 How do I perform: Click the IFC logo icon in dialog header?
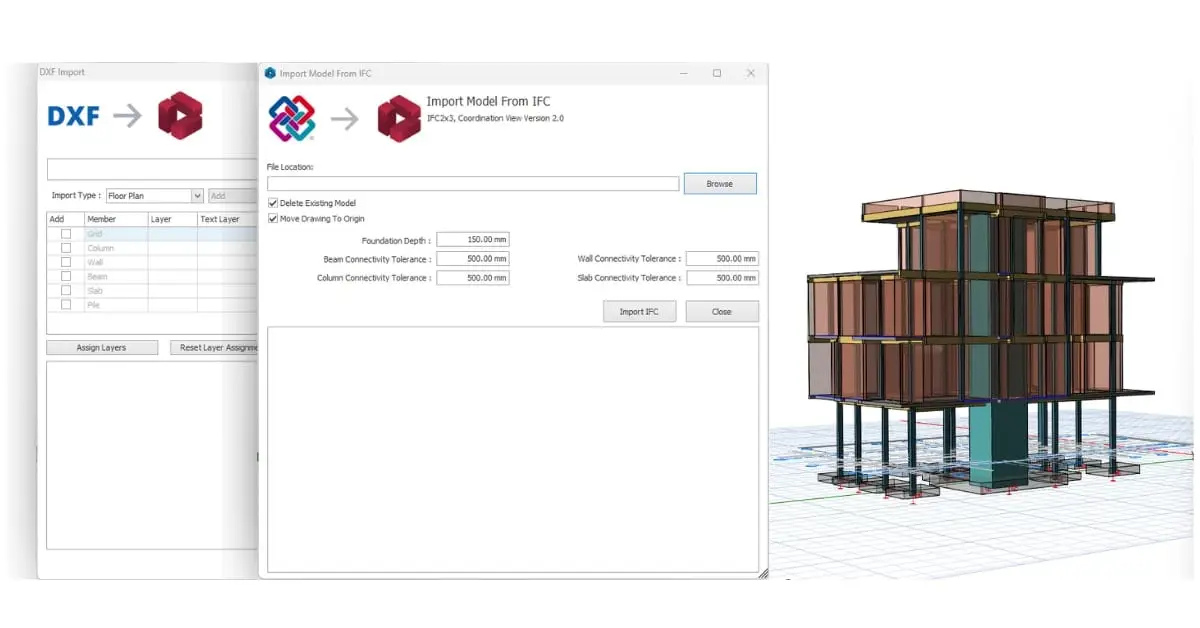[x=292, y=119]
